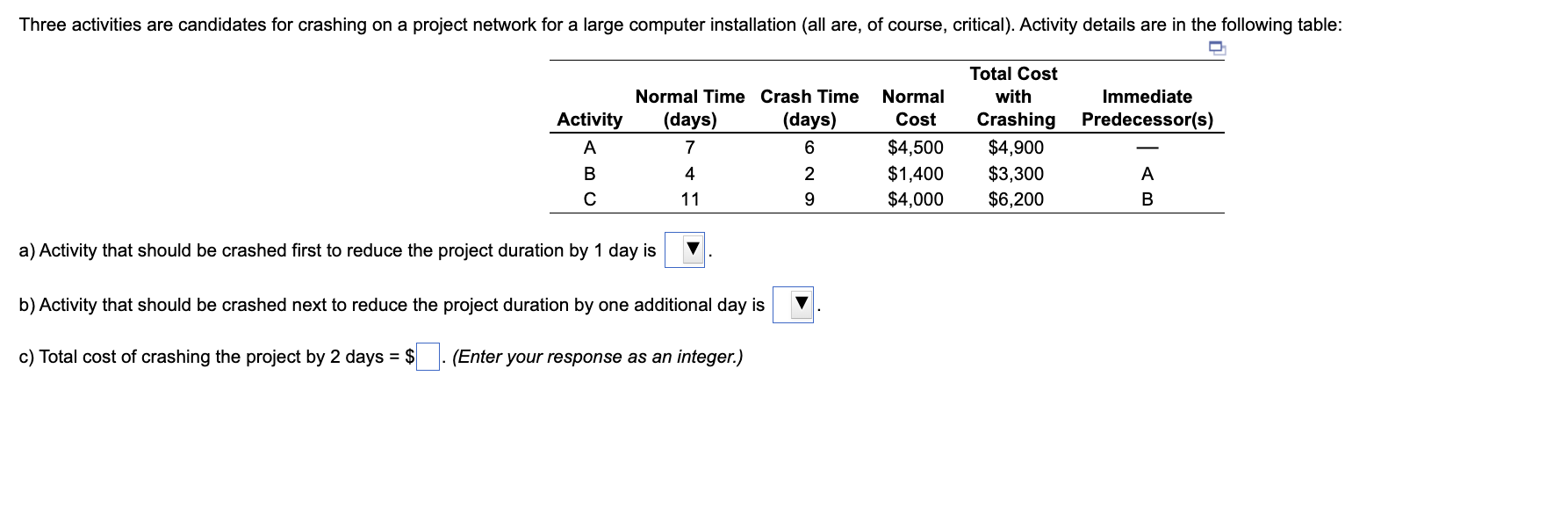Click the 'Immediate Predecessor(s)' column header
1568x506 pixels.
(x=1147, y=108)
